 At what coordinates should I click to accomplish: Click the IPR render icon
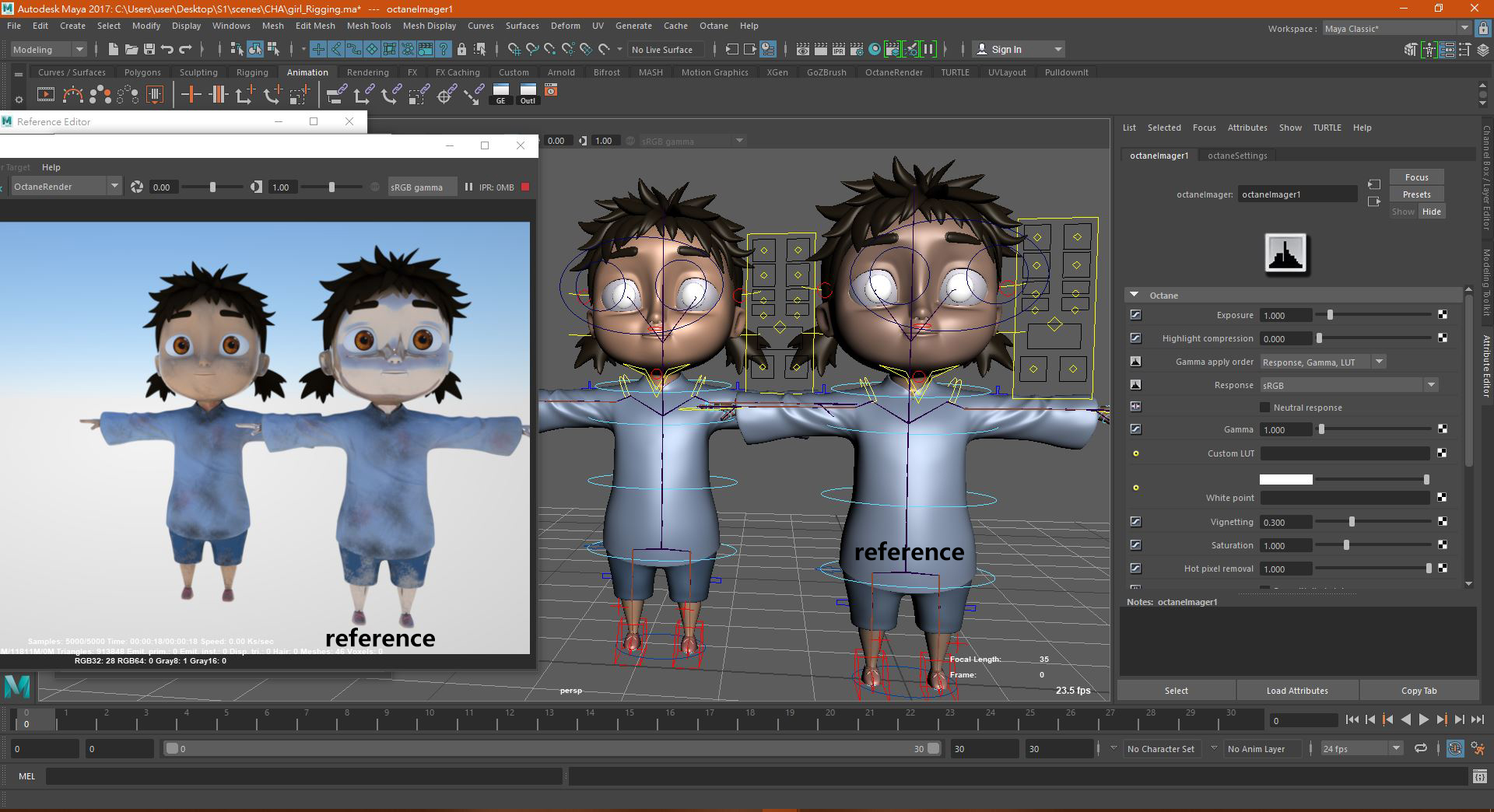838,49
